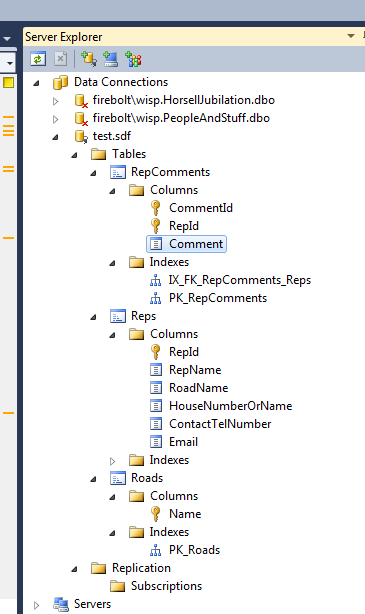Collapse the Replication folder
Viewport: 365px width, 614px height.
pos(74,569)
